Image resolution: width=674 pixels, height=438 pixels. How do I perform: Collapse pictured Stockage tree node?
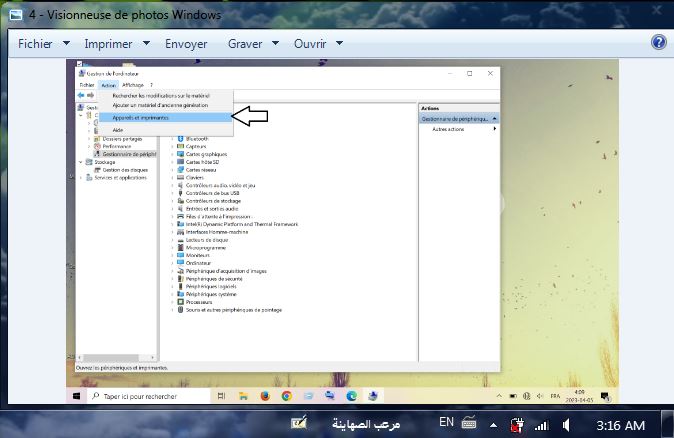click(80, 162)
